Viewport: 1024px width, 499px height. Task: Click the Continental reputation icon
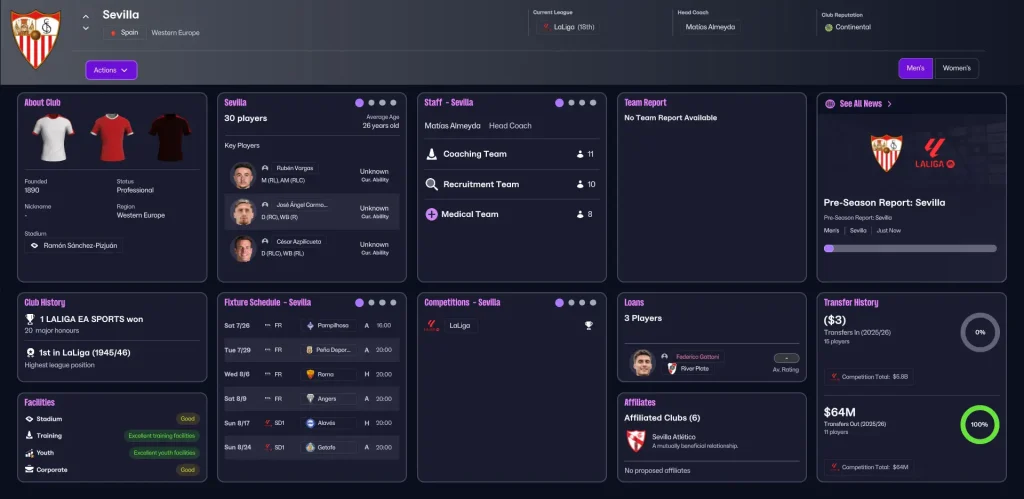[x=829, y=27]
